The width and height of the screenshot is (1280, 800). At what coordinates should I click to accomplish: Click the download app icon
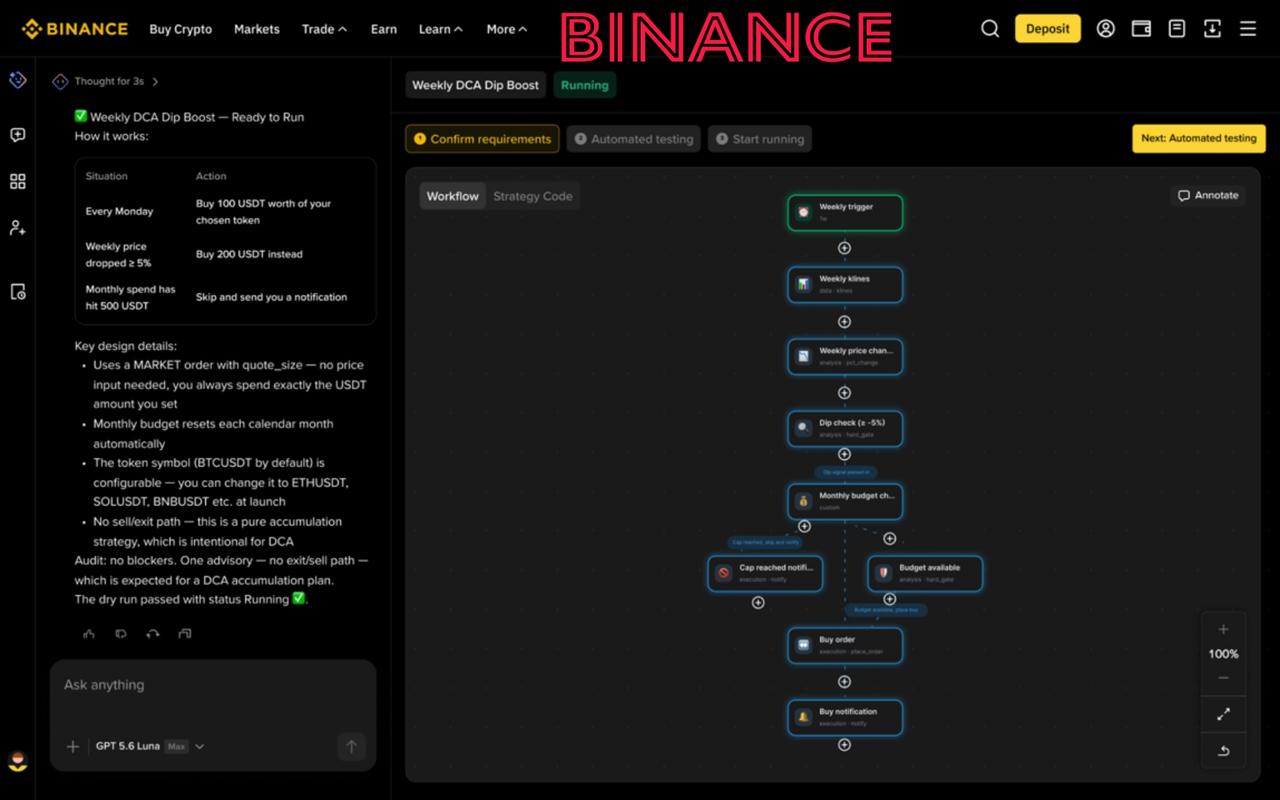point(1212,29)
